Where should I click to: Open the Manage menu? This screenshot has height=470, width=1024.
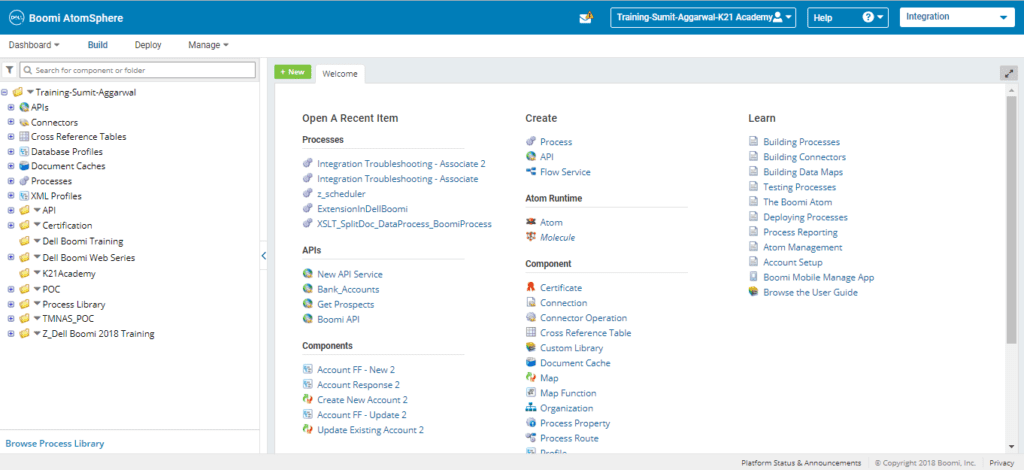[x=208, y=45]
